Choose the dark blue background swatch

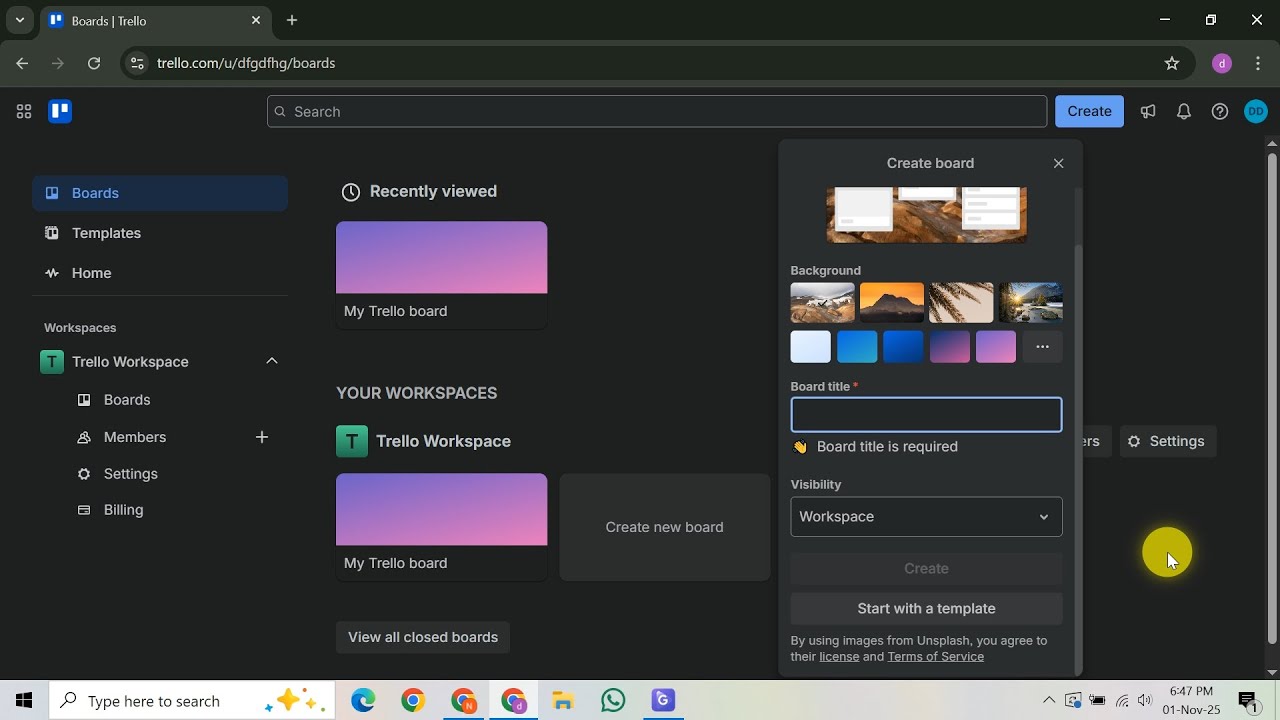(x=903, y=347)
